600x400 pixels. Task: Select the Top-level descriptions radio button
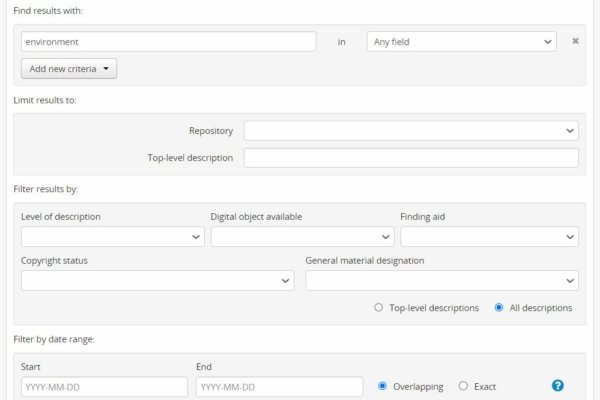379,308
